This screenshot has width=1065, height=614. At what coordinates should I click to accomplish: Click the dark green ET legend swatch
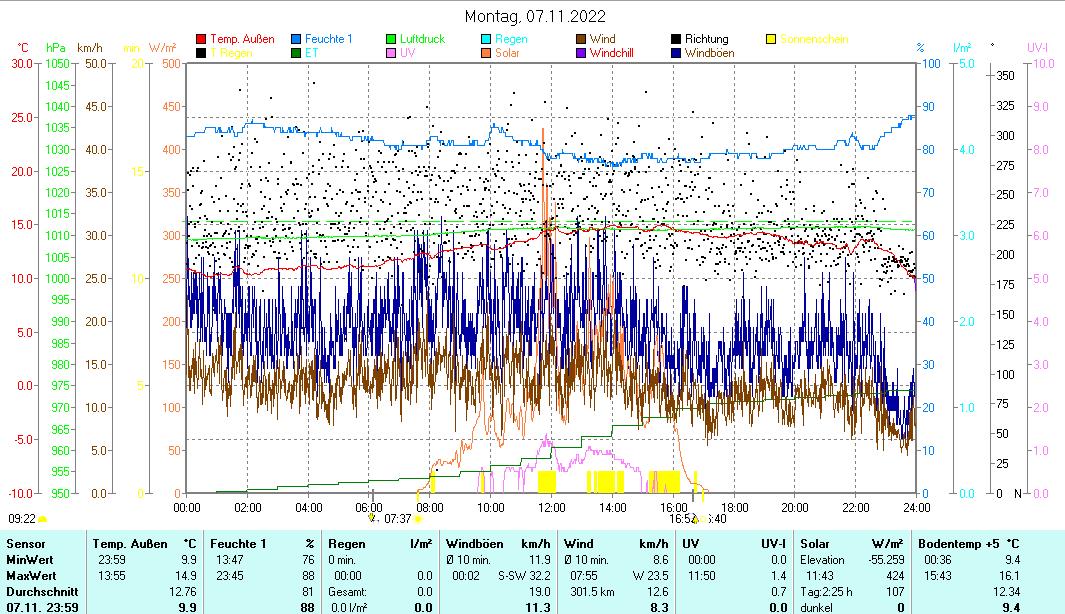tap(296, 53)
